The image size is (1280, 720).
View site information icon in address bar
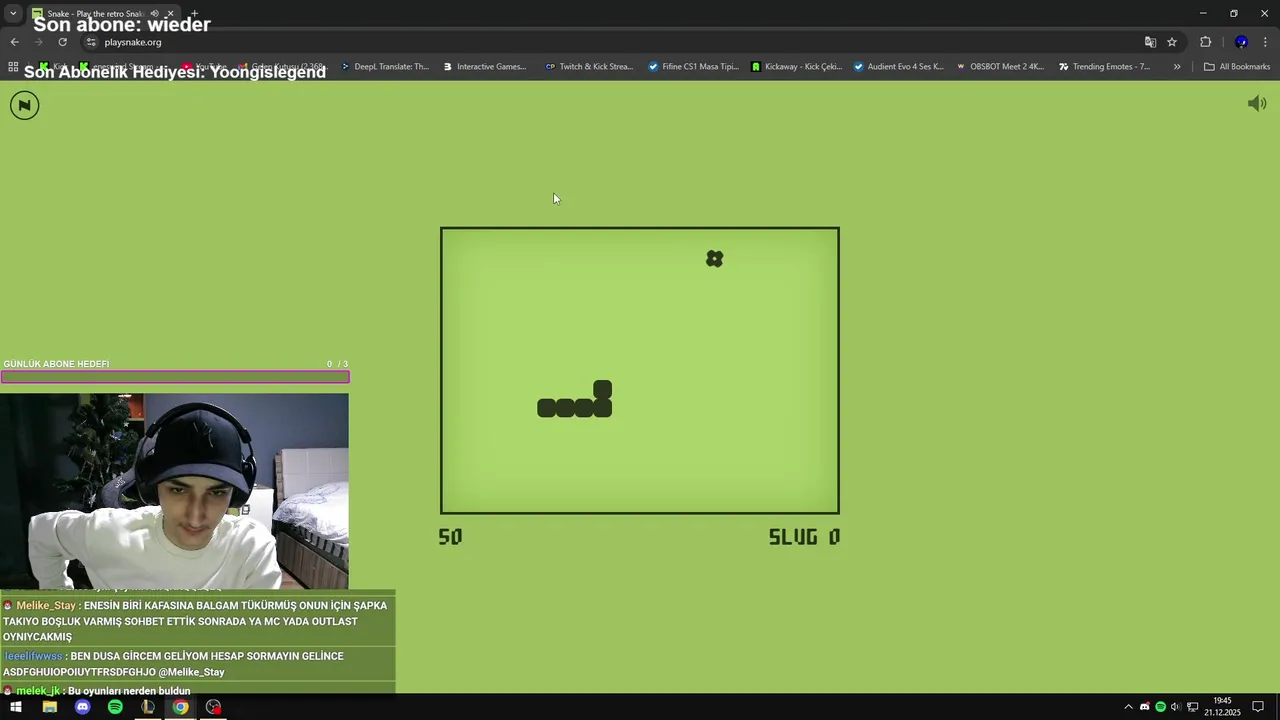tap(91, 42)
